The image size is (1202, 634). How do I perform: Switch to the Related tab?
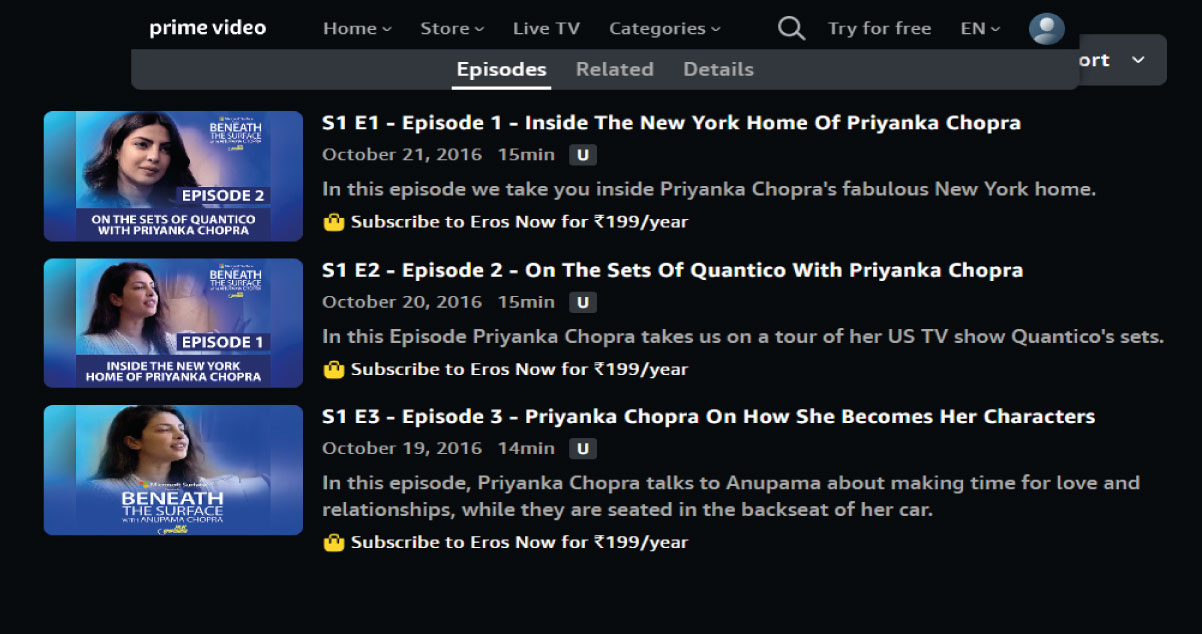614,69
